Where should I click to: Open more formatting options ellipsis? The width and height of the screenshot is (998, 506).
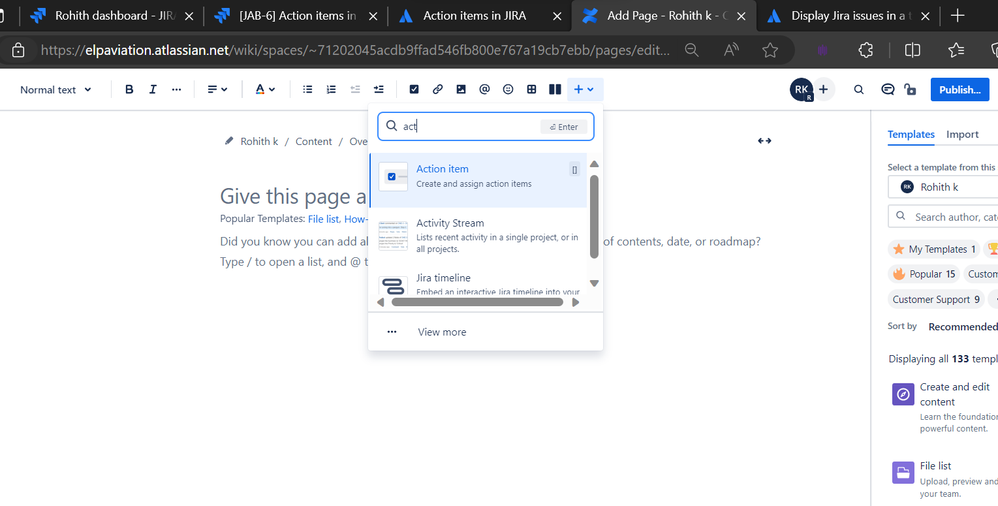[176, 90]
